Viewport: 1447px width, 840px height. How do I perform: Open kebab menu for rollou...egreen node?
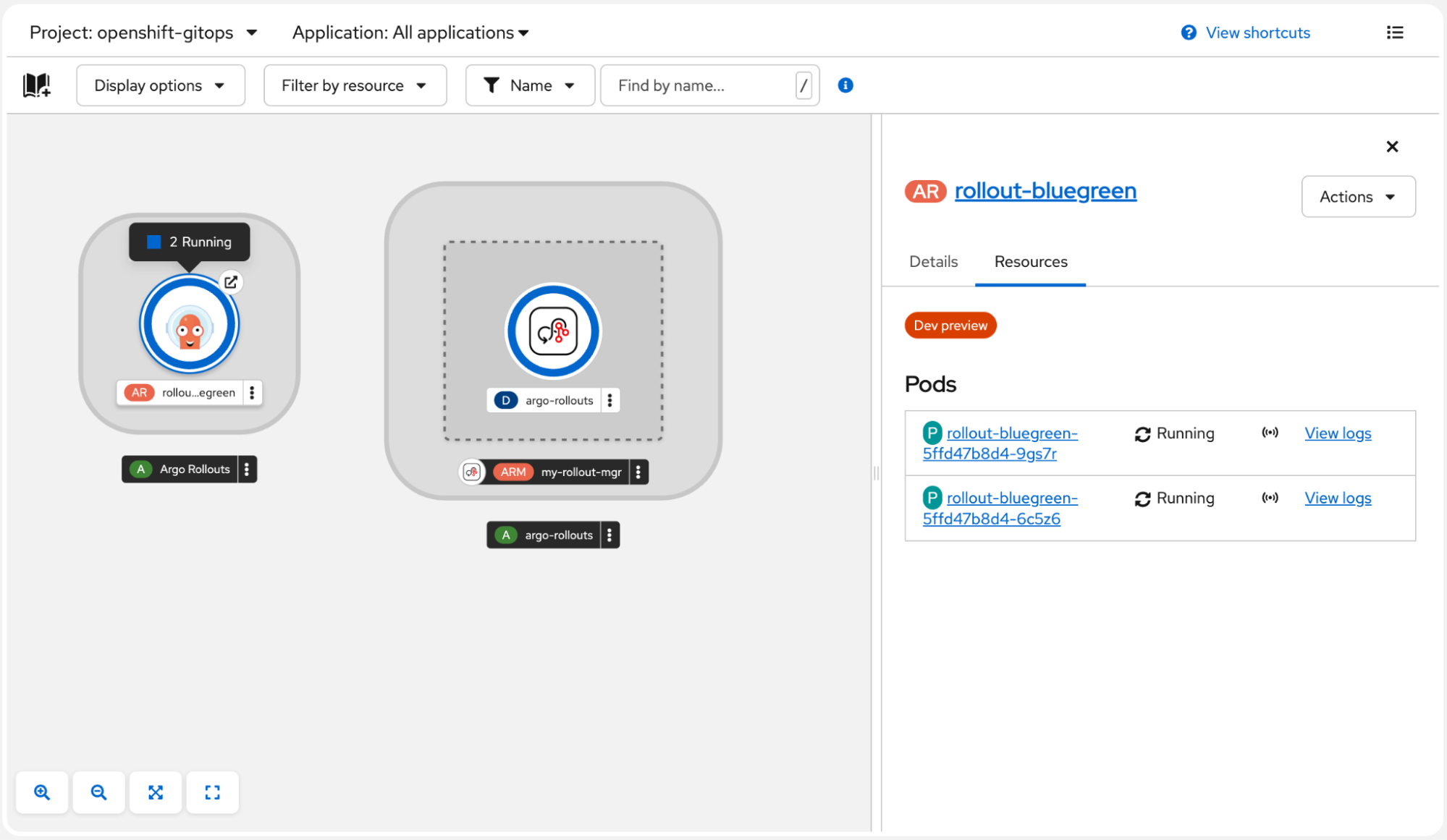(x=252, y=393)
